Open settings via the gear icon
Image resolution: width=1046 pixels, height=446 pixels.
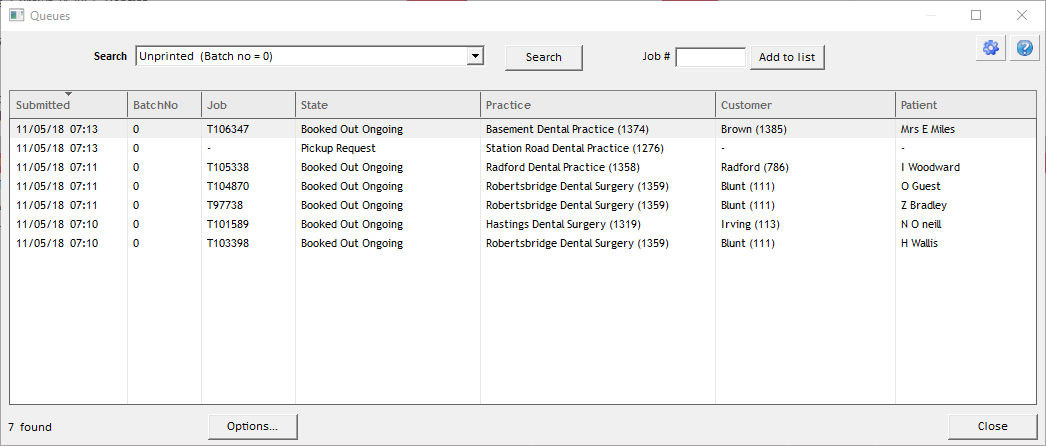tap(991, 48)
